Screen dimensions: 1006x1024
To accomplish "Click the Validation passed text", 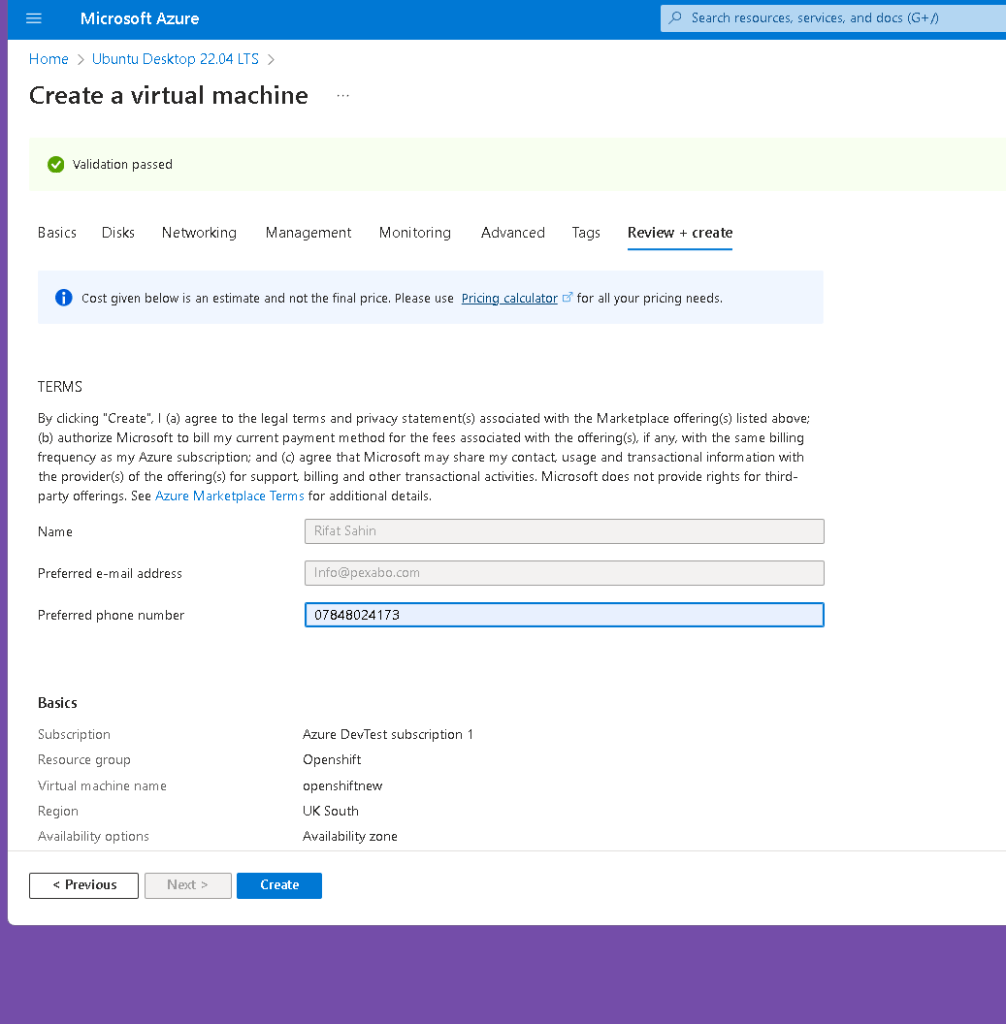I will pos(122,165).
